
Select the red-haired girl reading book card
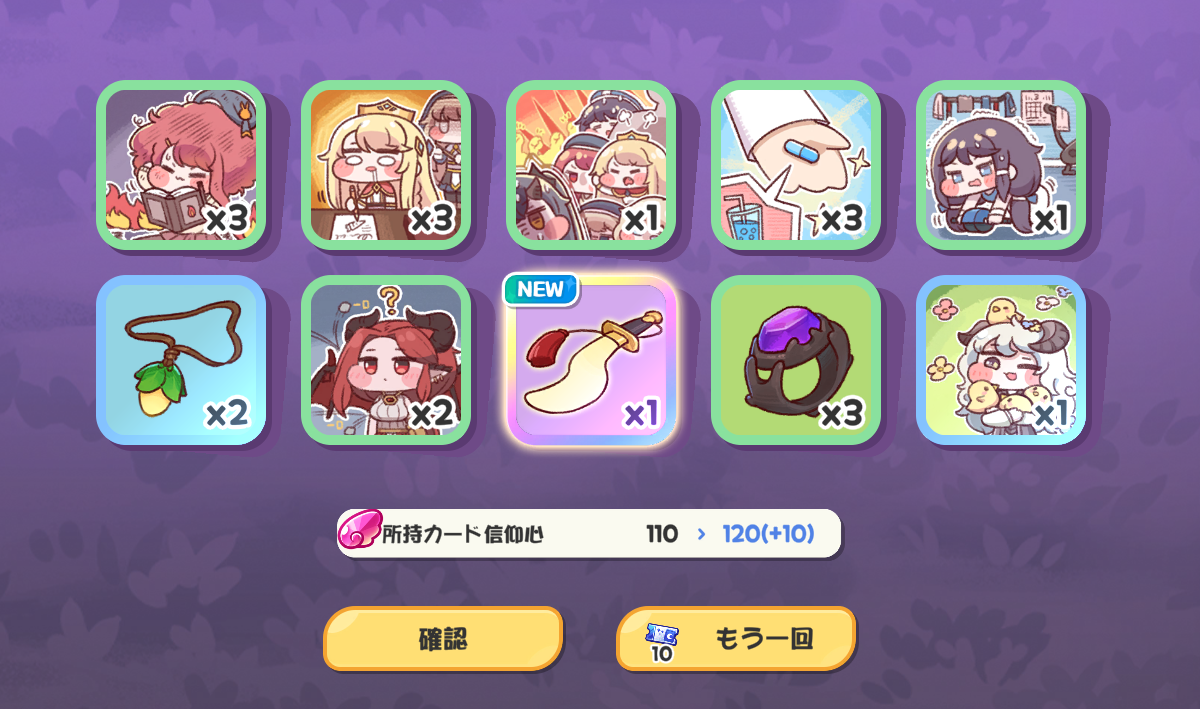click(x=181, y=165)
